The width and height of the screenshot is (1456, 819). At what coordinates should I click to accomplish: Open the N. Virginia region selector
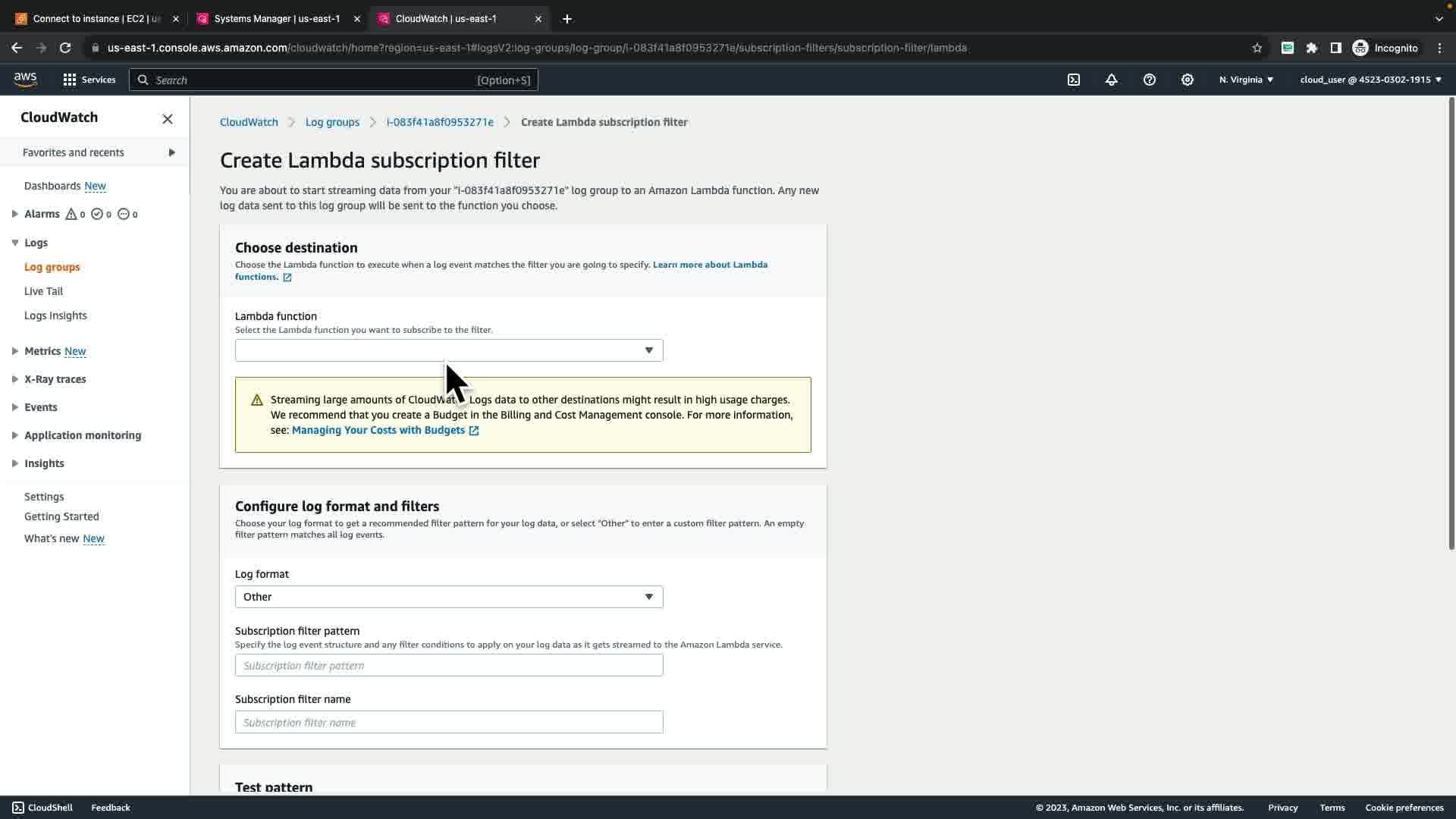[1246, 80]
